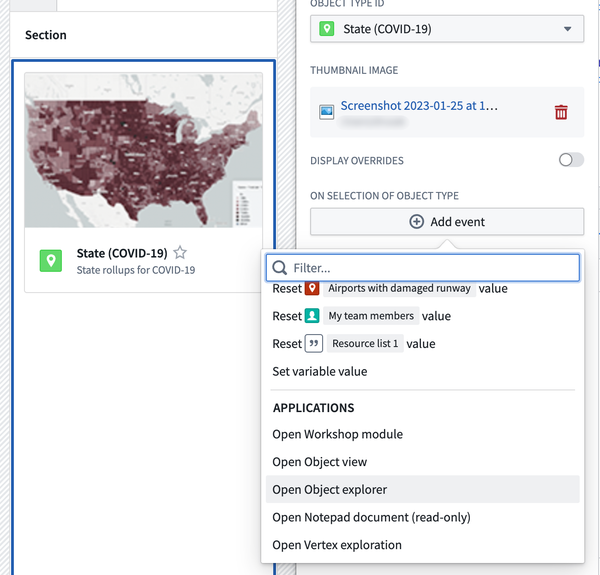Click the Add event button
Screen dimensions: 600x575
[x=447, y=222]
